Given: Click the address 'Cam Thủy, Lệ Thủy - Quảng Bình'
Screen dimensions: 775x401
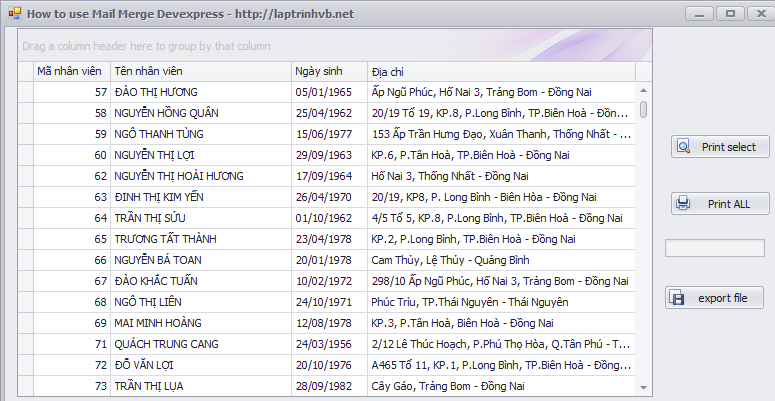Looking at the screenshot, I should 502,260.
